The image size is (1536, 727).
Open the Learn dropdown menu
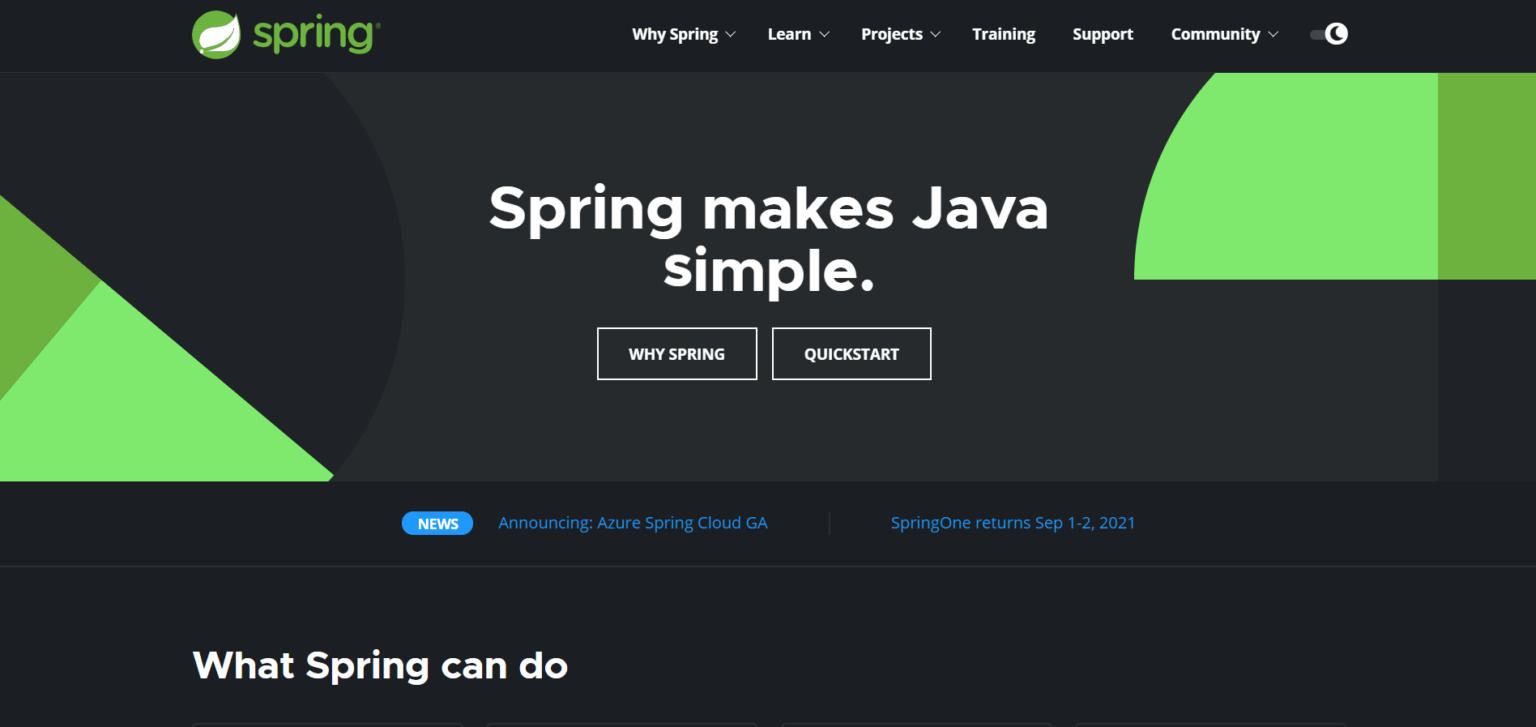[797, 34]
